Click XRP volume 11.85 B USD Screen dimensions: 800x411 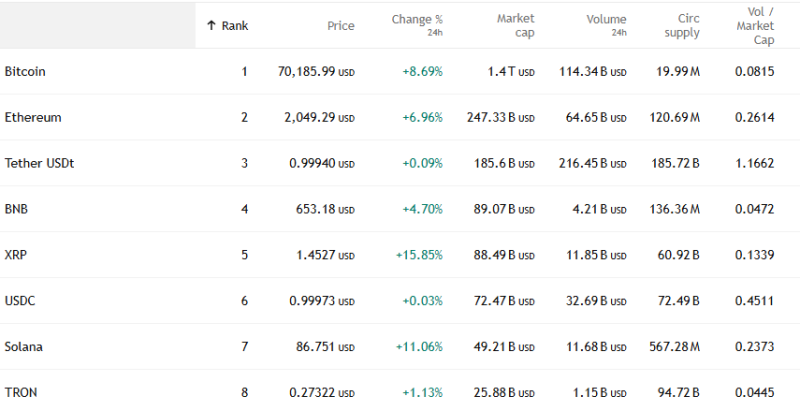tap(596, 255)
